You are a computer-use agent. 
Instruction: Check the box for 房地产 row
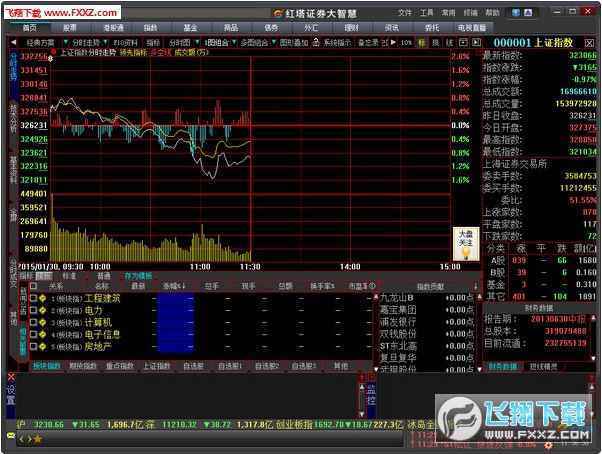pyautogui.click(x=33, y=347)
